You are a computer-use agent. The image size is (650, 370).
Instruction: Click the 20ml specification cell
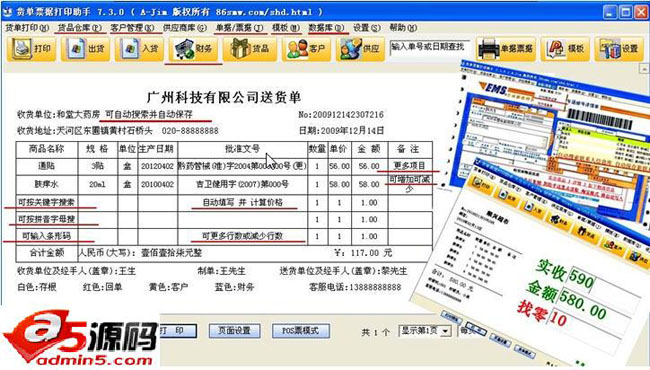(98, 184)
